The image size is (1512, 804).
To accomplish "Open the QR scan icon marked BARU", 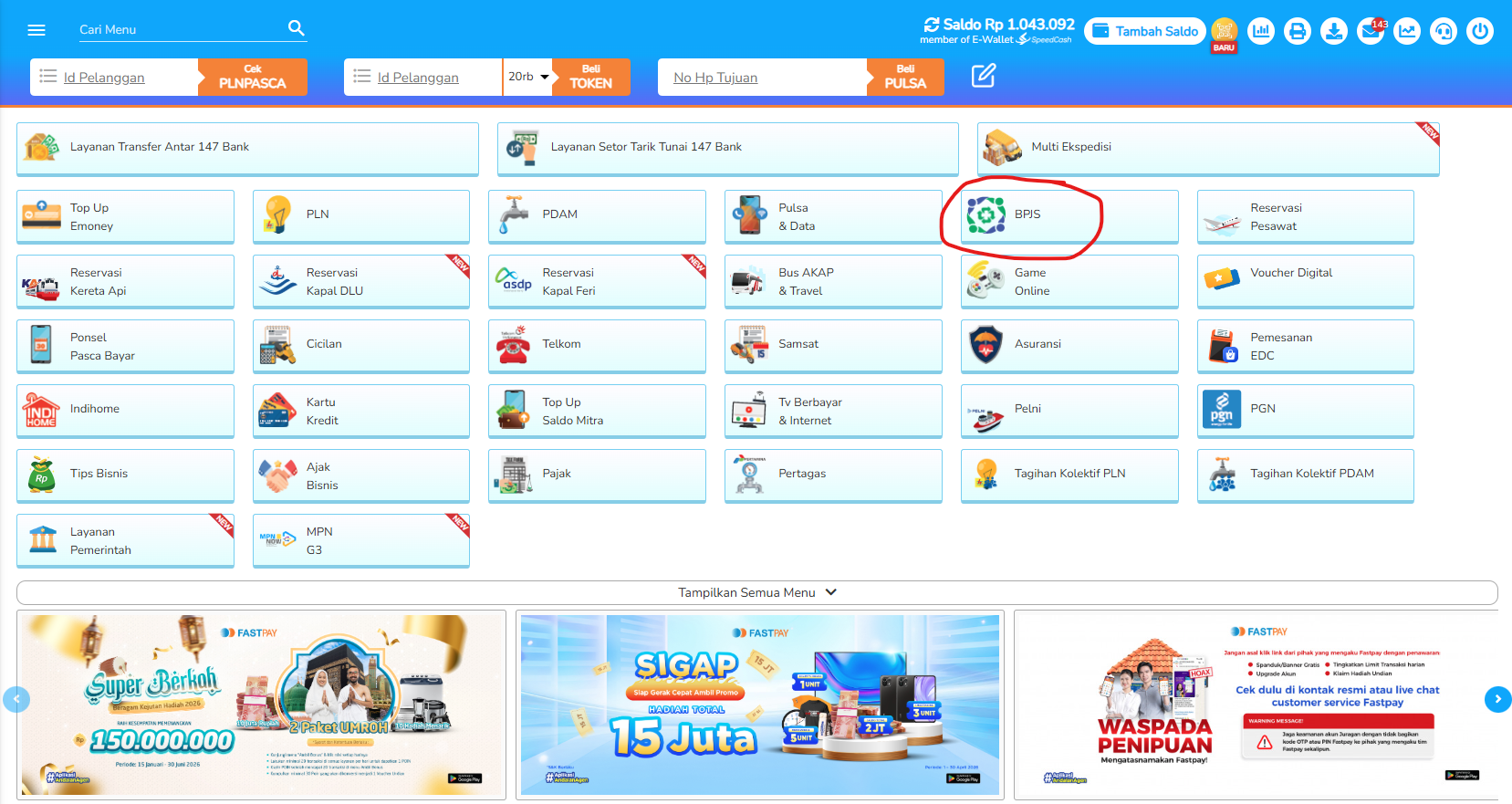I will [1225, 31].
